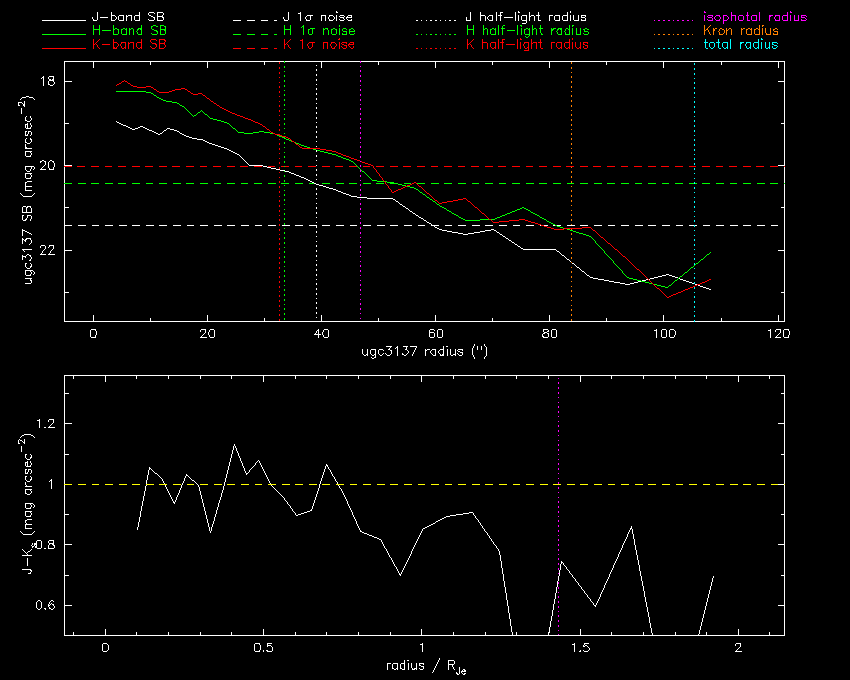The height and width of the screenshot is (680, 850).
Task: Click the cyan total radius vertical line
Action: tap(694, 191)
